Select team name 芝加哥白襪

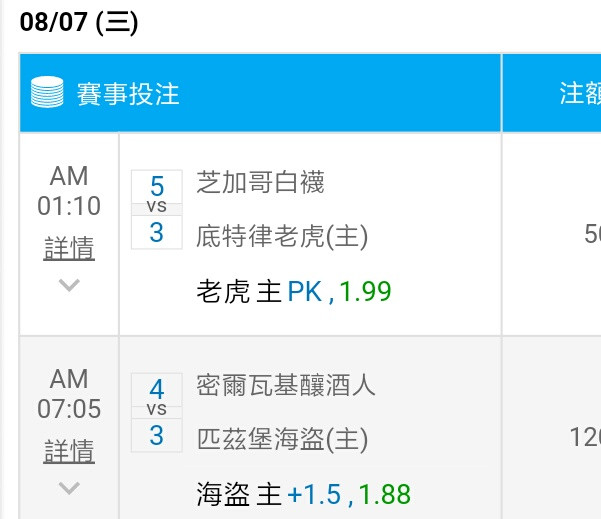click(x=260, y=182)
